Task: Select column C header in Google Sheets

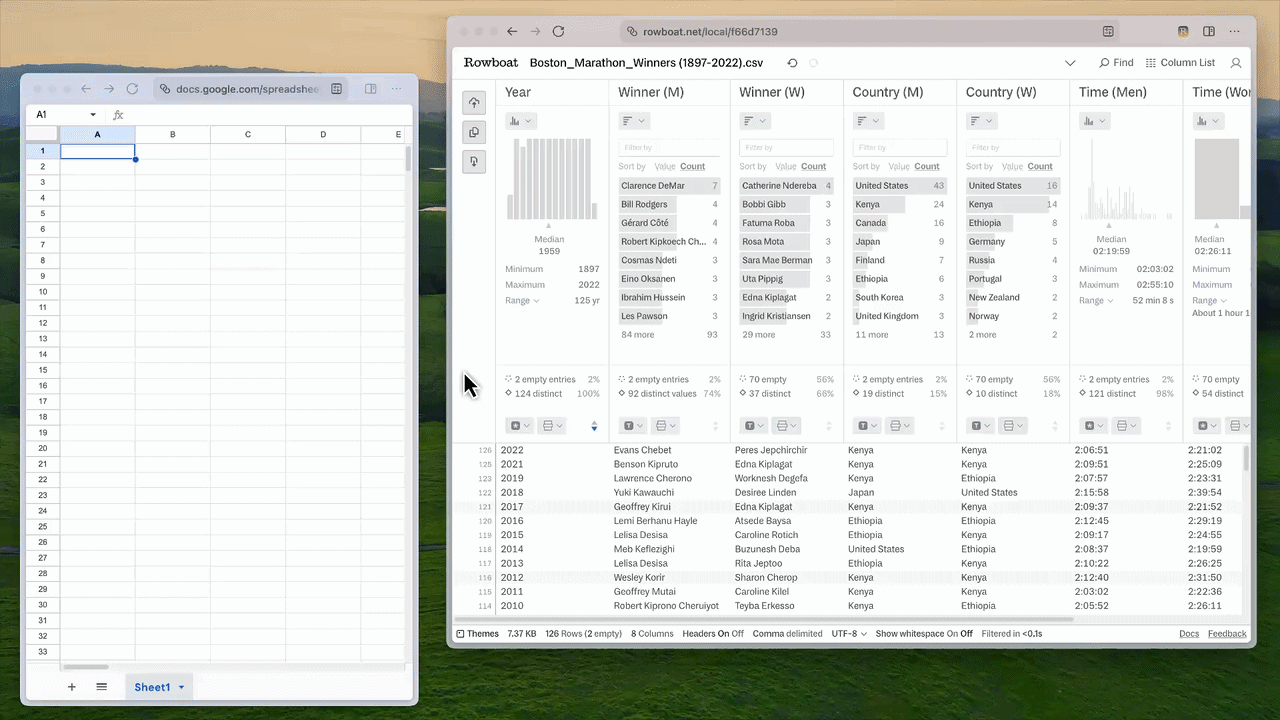Action: coord(248,134)
